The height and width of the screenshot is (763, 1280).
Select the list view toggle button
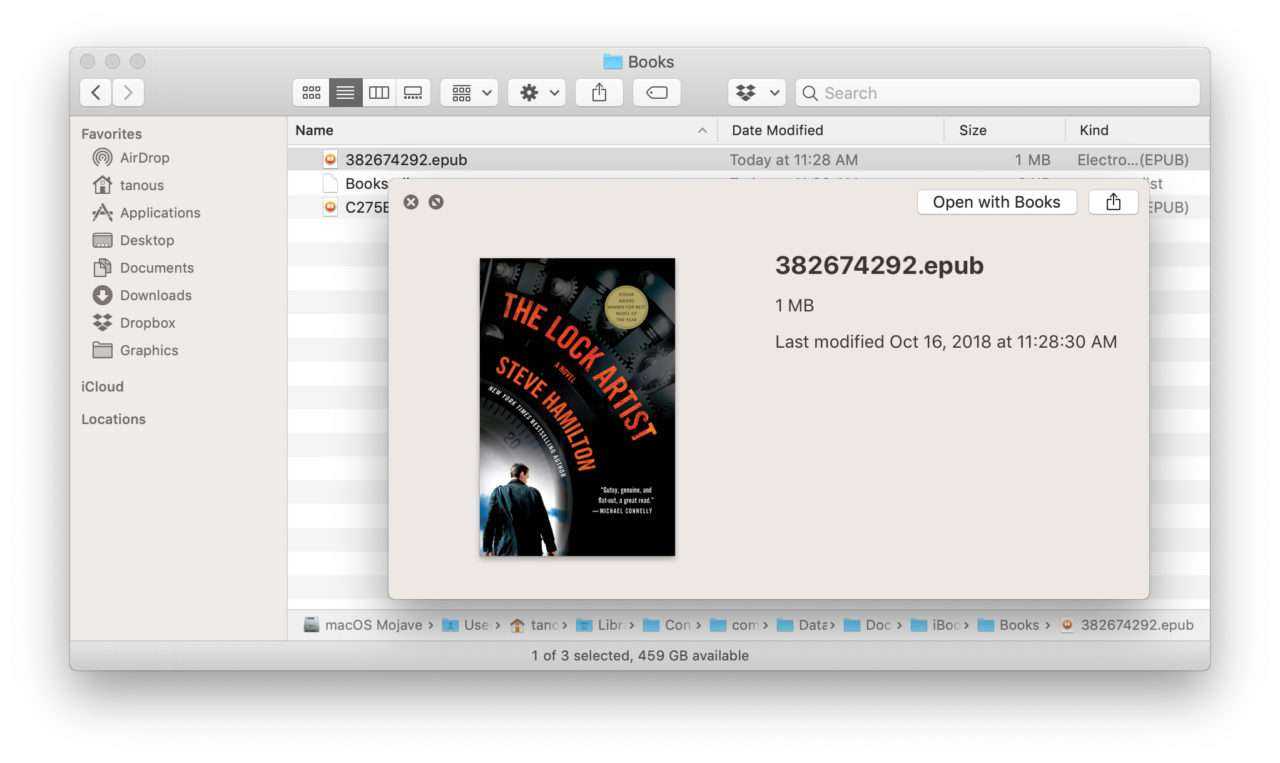point(345,93)
